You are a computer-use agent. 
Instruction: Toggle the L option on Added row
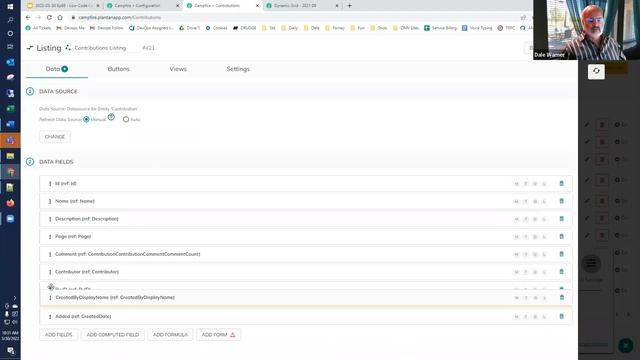[x=544, y=317]
